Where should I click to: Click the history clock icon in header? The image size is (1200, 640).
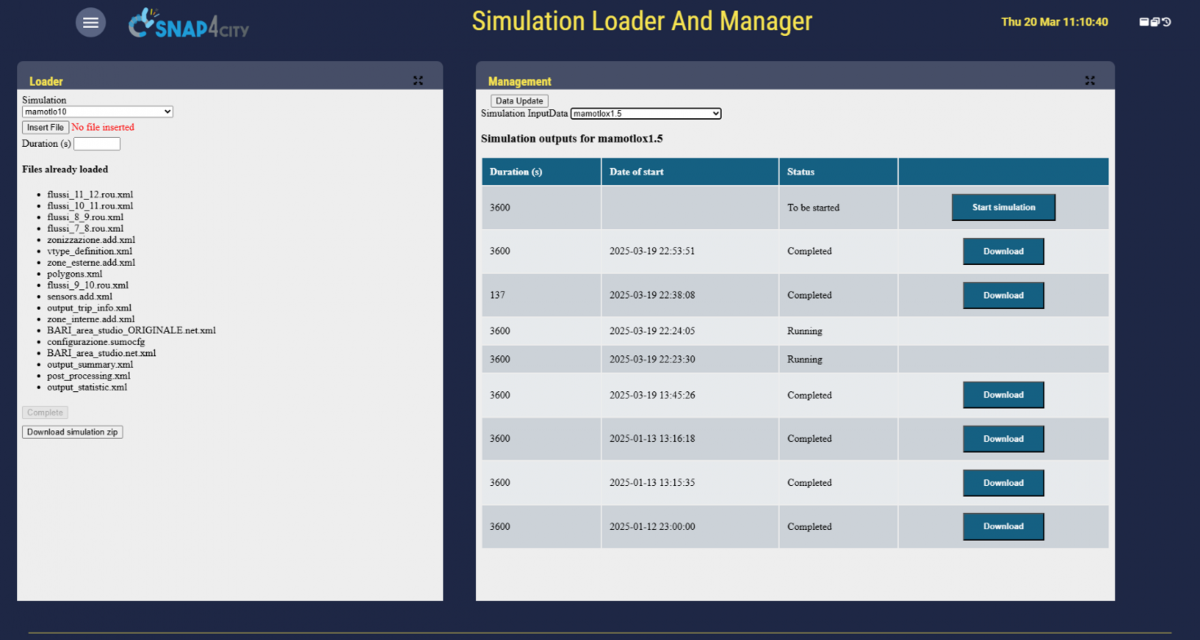[x=1167, y=22]
